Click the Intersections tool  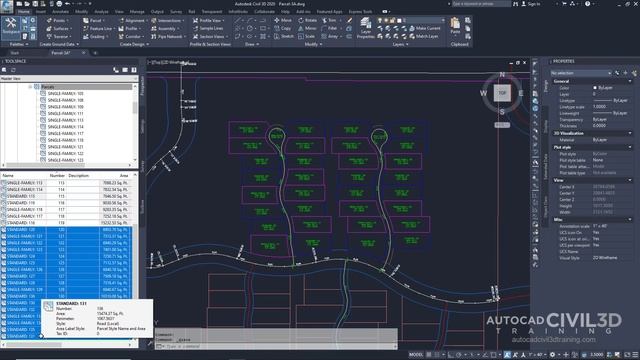point(167,20)
